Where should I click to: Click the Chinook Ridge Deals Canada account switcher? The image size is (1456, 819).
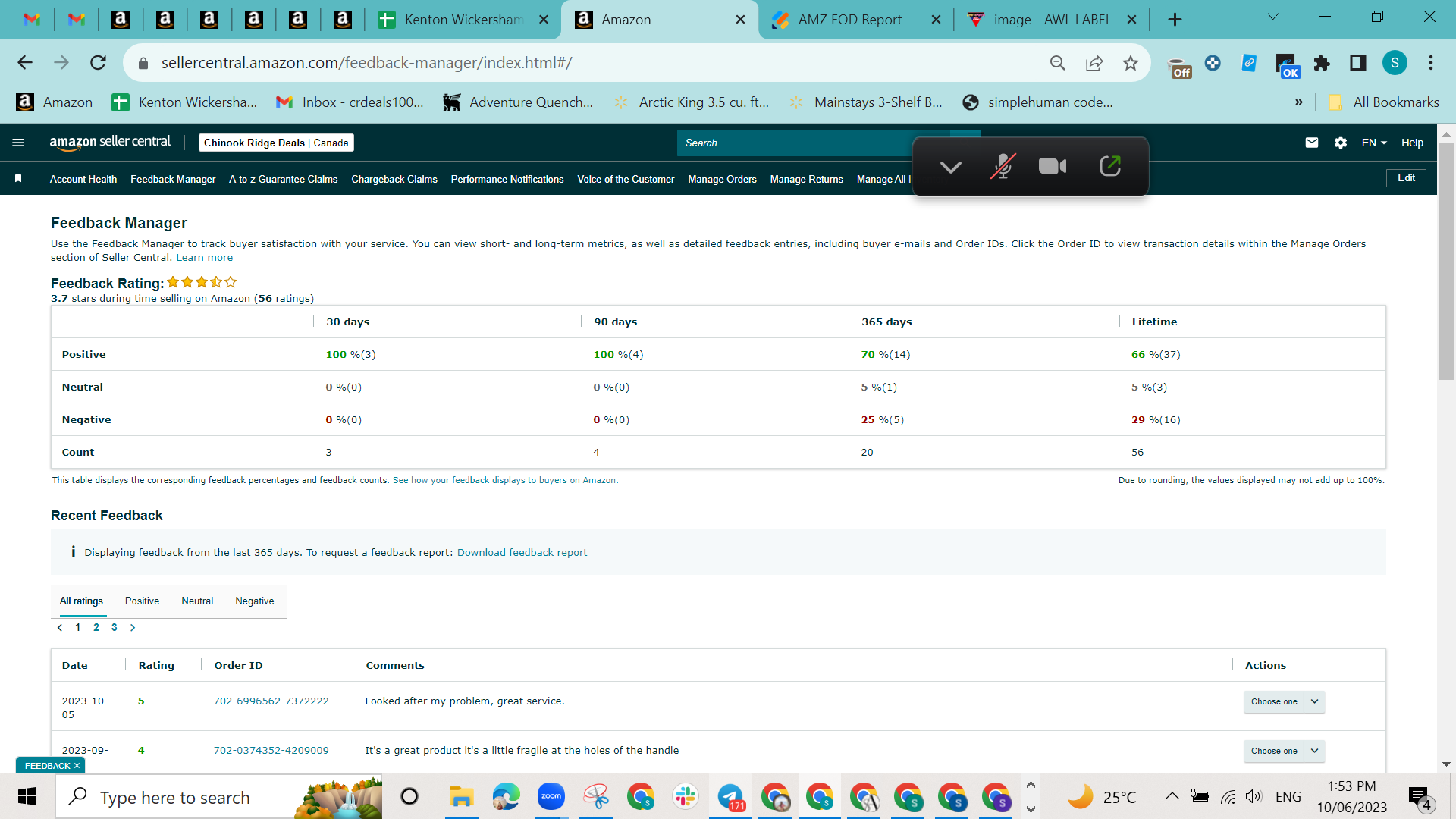coord(276,143)
